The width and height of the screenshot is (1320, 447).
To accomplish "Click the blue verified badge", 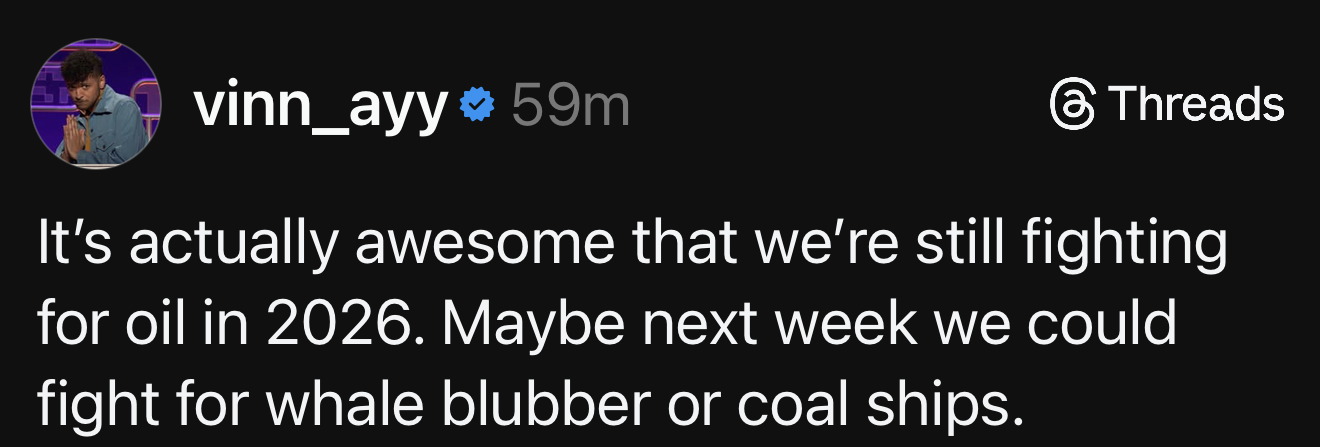I will (x=476, y=105).
